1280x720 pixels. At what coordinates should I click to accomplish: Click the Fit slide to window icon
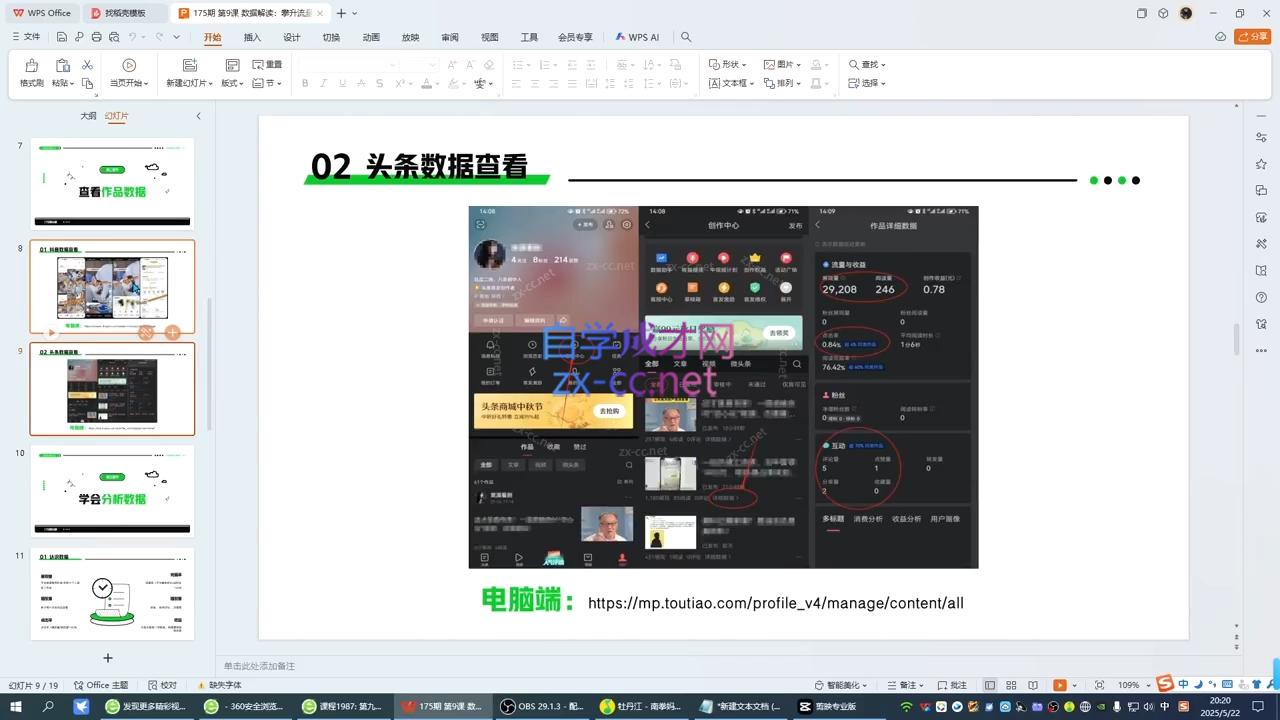pyautogui.click(x=1100, y=685)
